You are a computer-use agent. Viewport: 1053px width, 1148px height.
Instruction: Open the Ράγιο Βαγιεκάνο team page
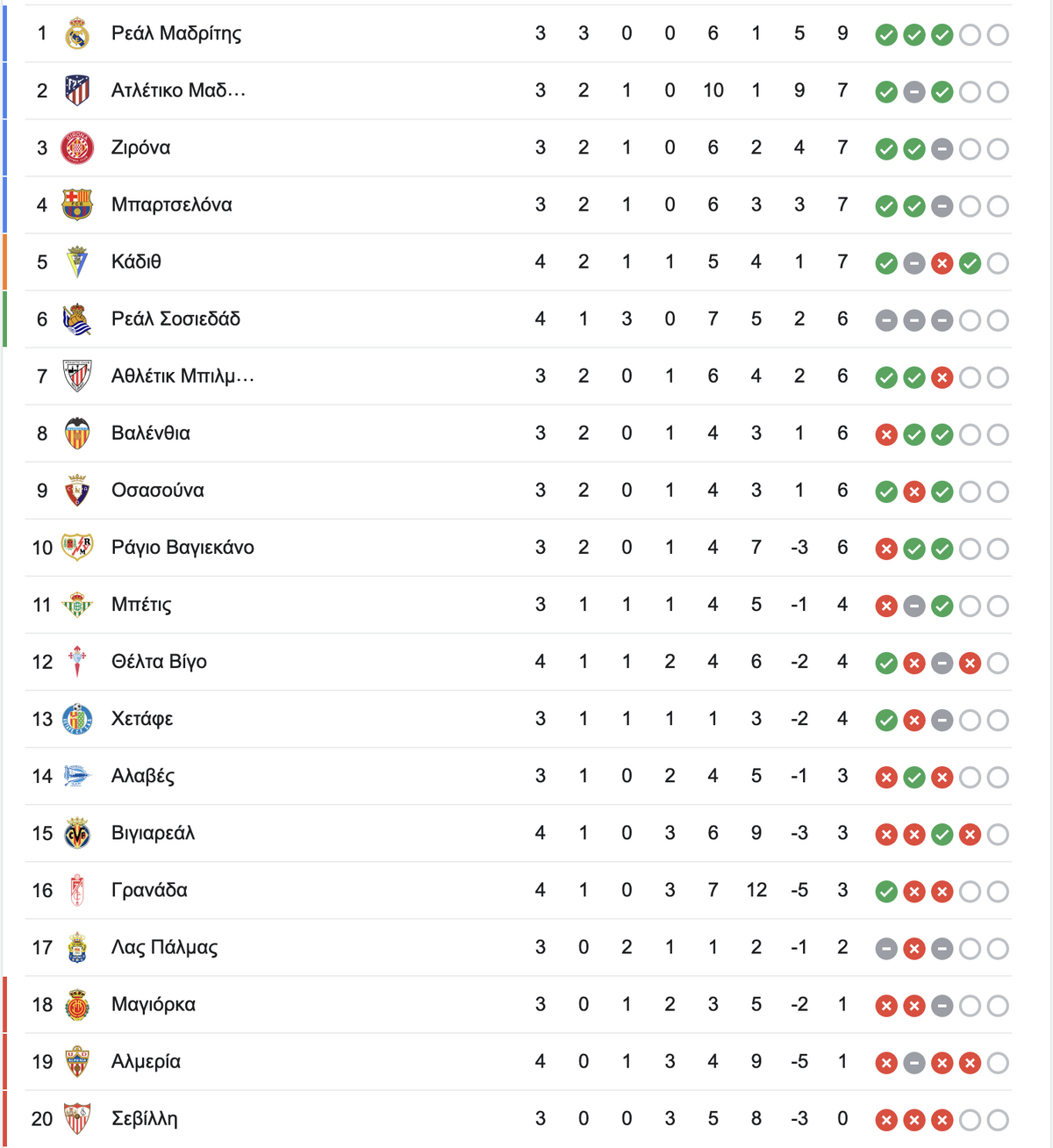(183, 548)
